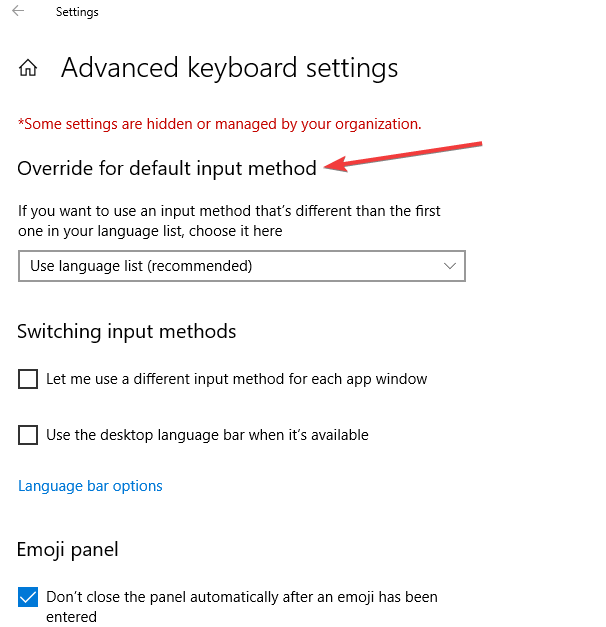This screenshot has width=606, height=627.
Task: Click the red organization-managed settings notice
Action: click(x=219, y=124)
